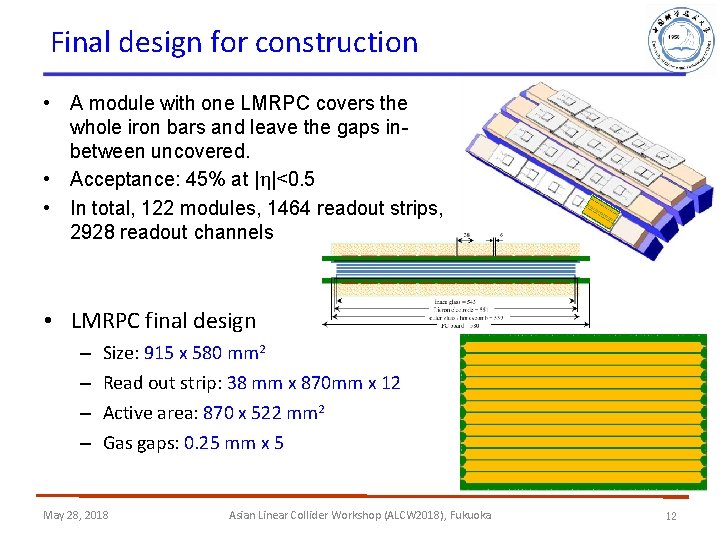Image resolution: width=720 pixels, height=540 pixels.
Task: Click the 'Gas gaps: 0.25 mm x 5' item
Action: [x=193, y=443]
